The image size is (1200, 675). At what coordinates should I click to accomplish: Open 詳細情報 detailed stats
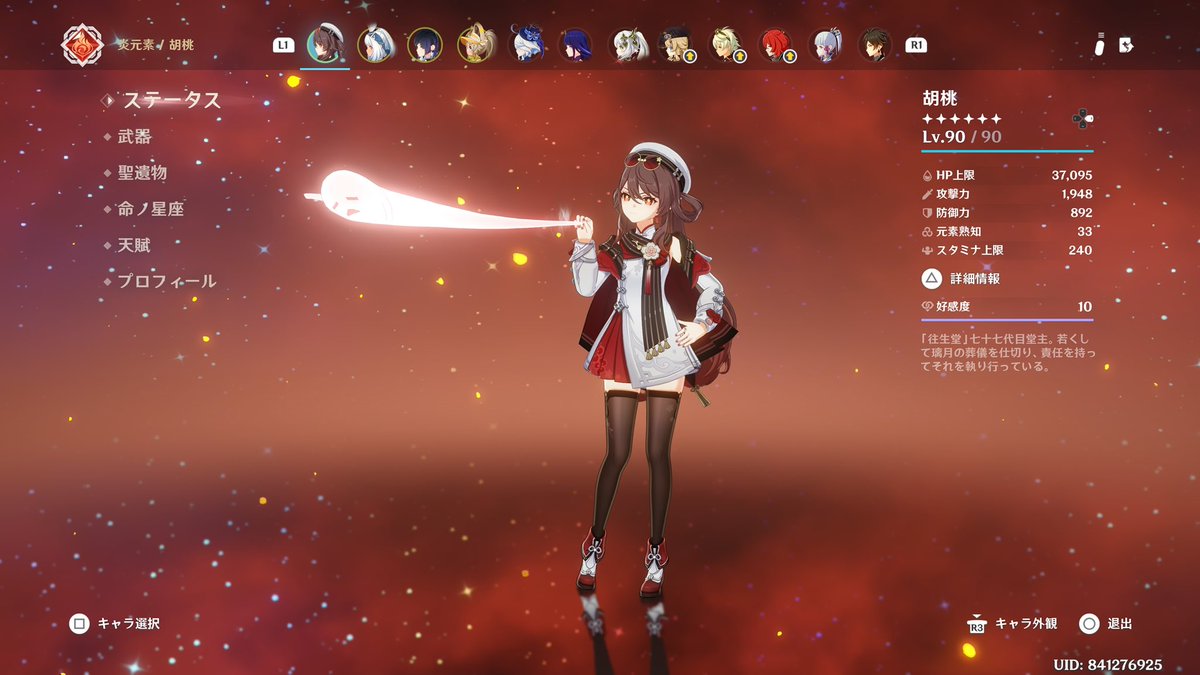[961, 279]
